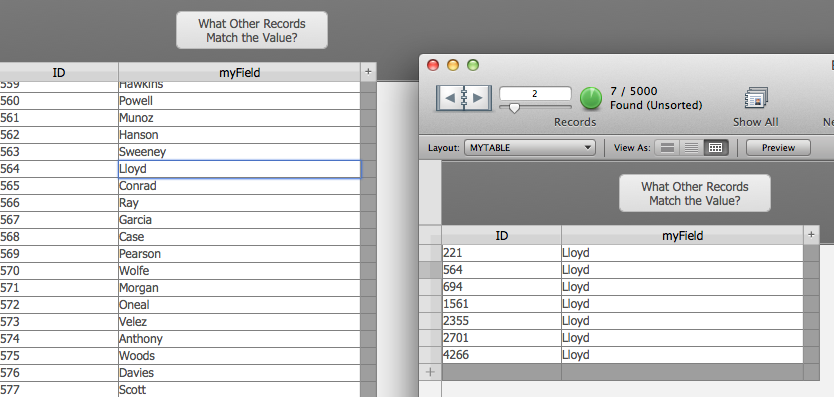
Task: Click ID 575 in back window
Action: (x=59, y=357)
